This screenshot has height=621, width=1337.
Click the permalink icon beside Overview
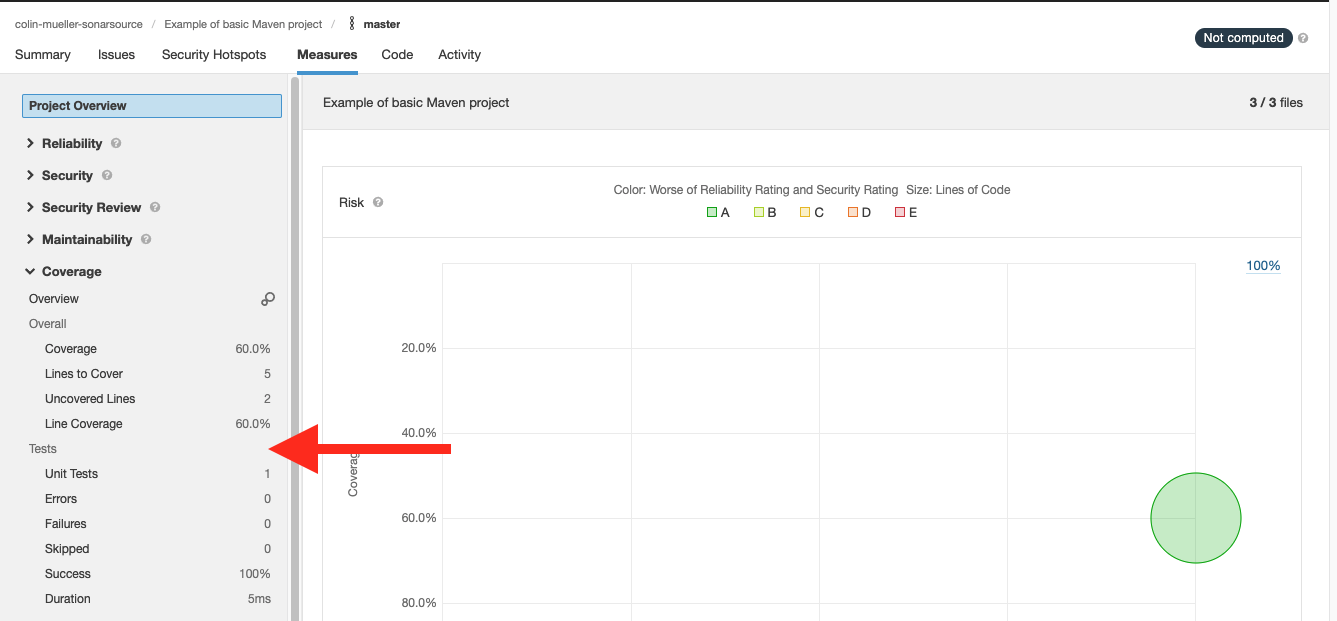click(267, 298)
